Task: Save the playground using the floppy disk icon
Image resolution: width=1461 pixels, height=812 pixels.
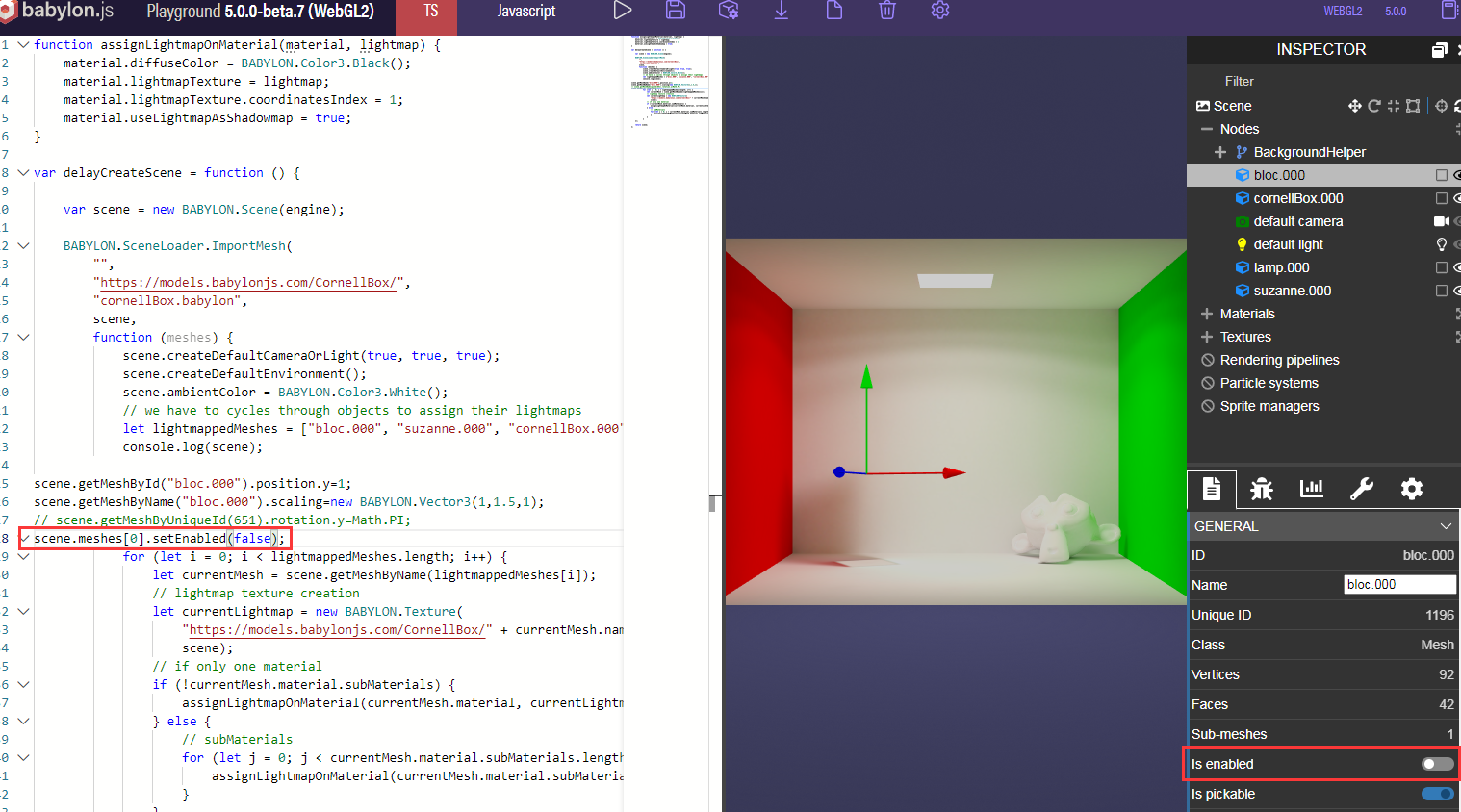Action: coord(675,10)
